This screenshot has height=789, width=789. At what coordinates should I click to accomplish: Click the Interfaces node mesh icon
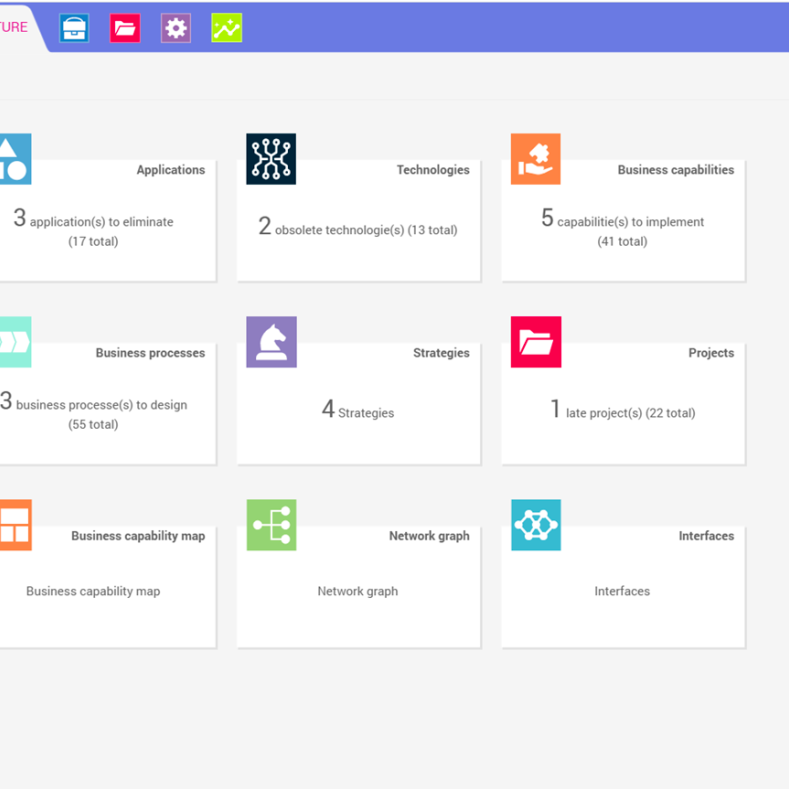[535, 525]
